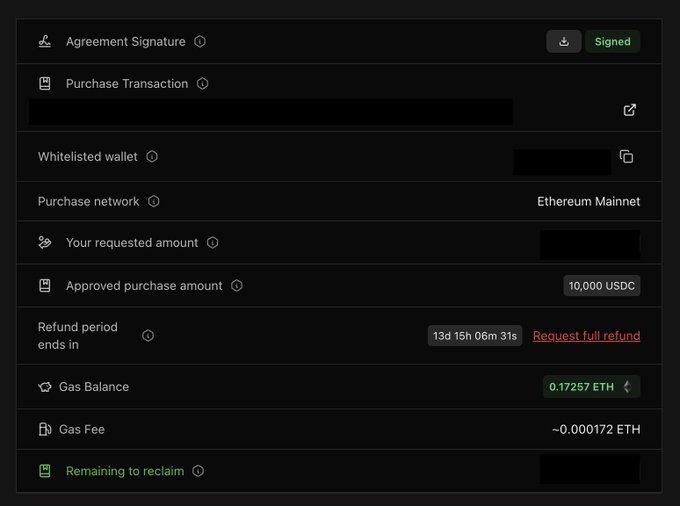
Task: Click the Gas Balance piggy bank icon
Action: pyautogui.click(x=45, y=387)
